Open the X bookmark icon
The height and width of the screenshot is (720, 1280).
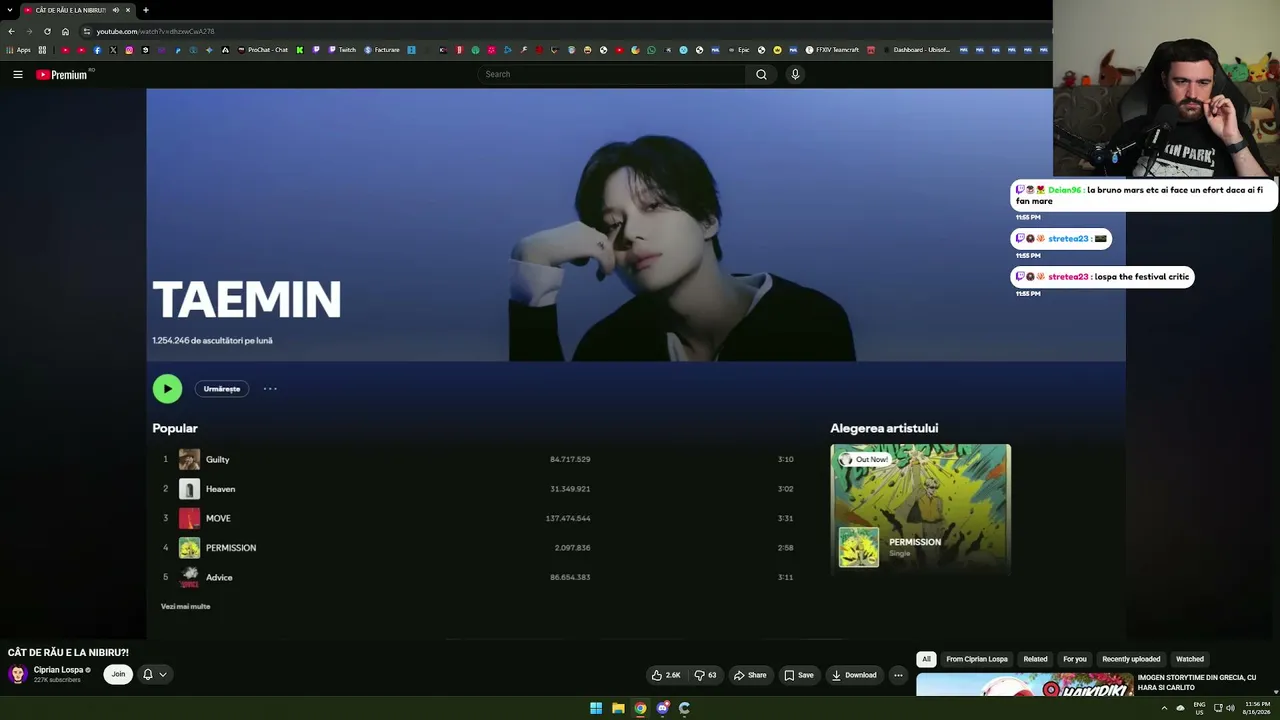tap(113, 50)
